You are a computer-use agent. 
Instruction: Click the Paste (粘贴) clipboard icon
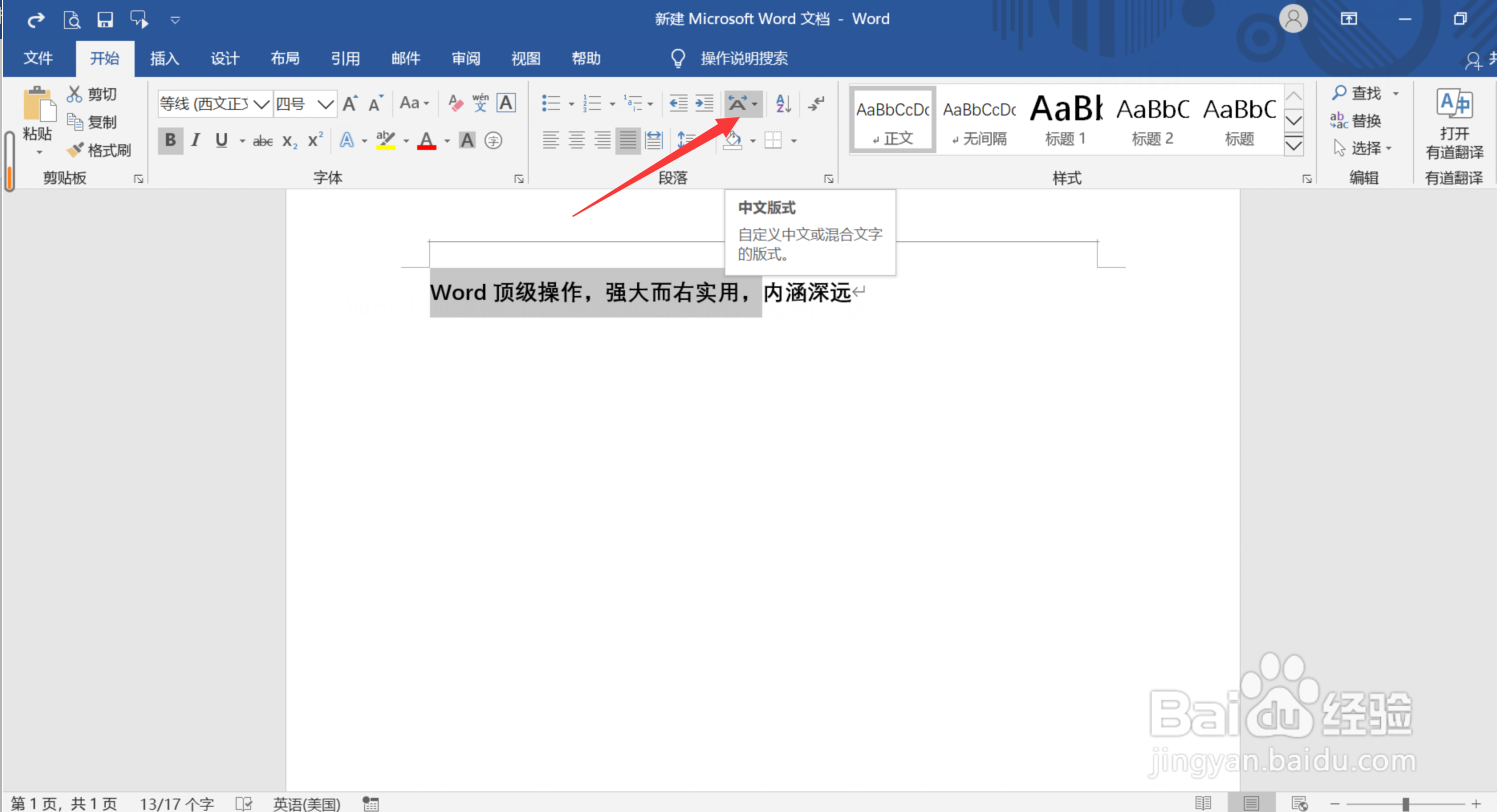(x=38, y=104)
